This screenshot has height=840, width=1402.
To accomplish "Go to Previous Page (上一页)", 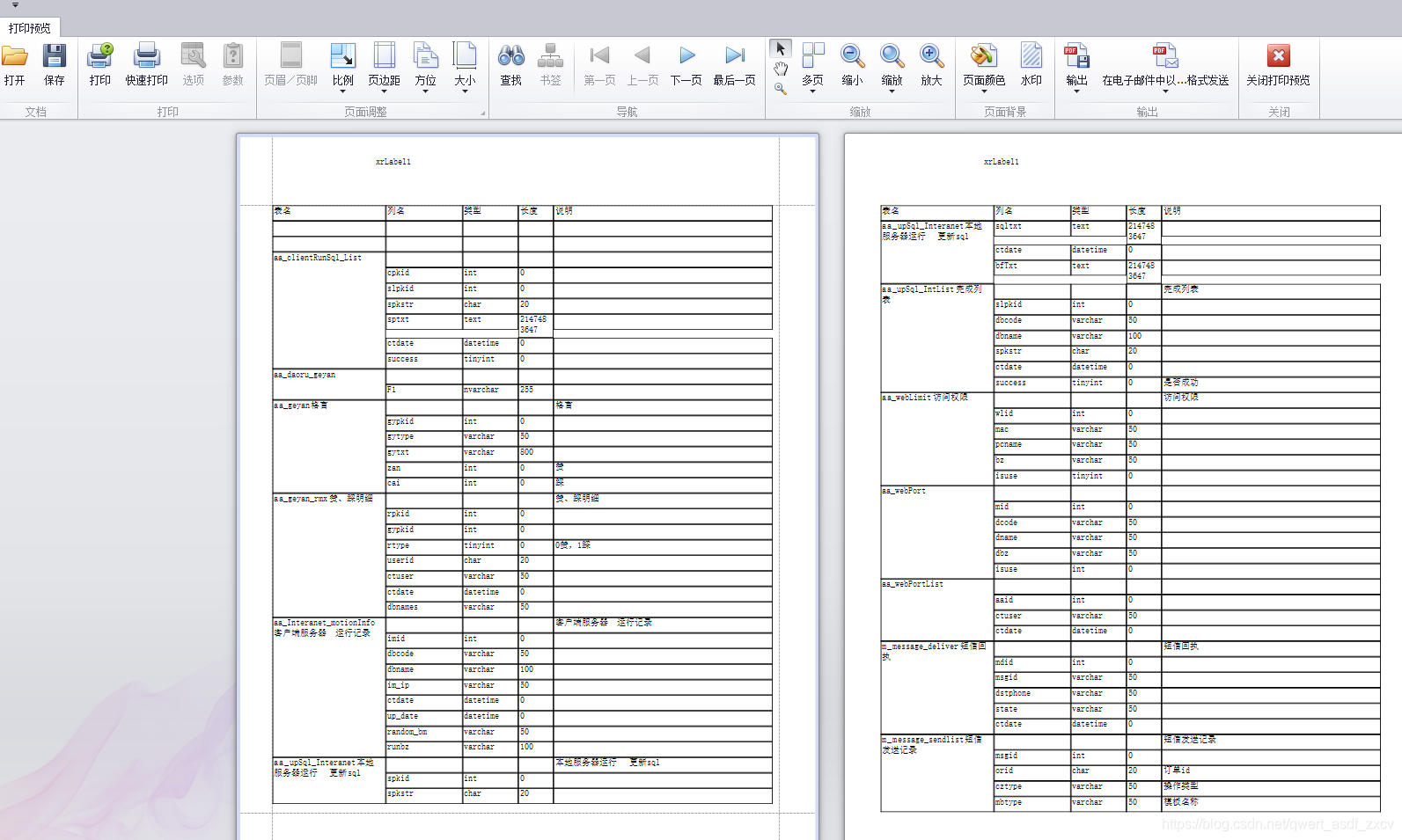I will click(x=642, y=65).
